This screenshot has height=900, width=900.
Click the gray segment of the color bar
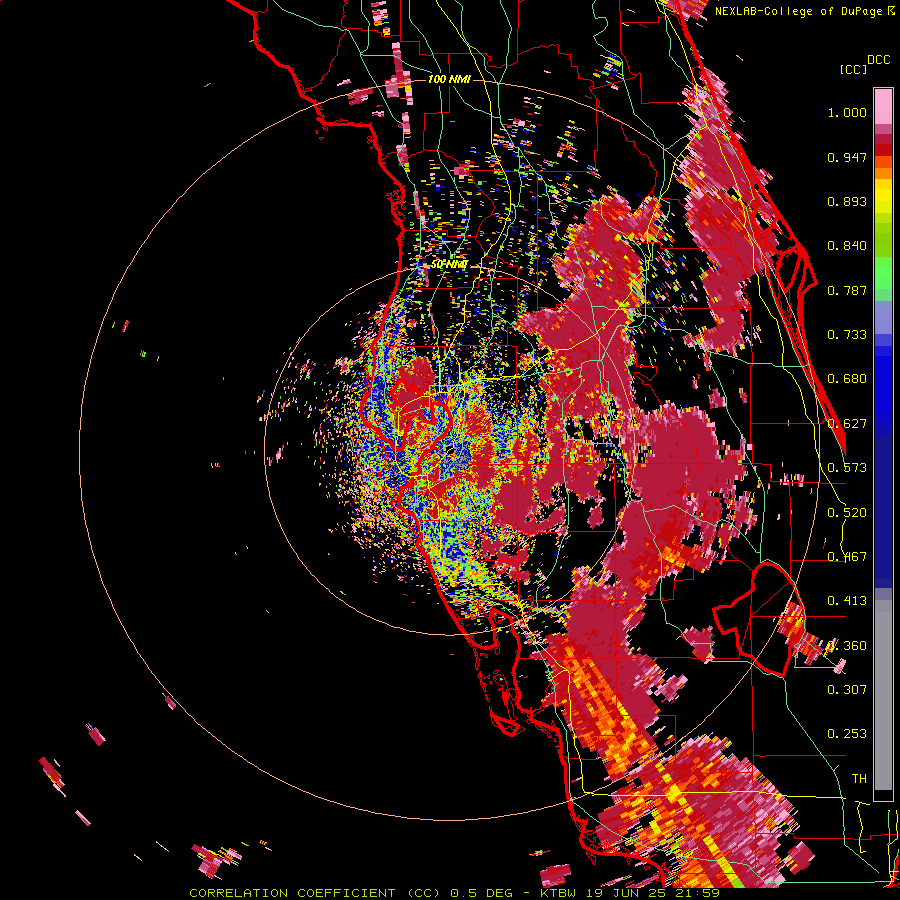coord(883,695)
